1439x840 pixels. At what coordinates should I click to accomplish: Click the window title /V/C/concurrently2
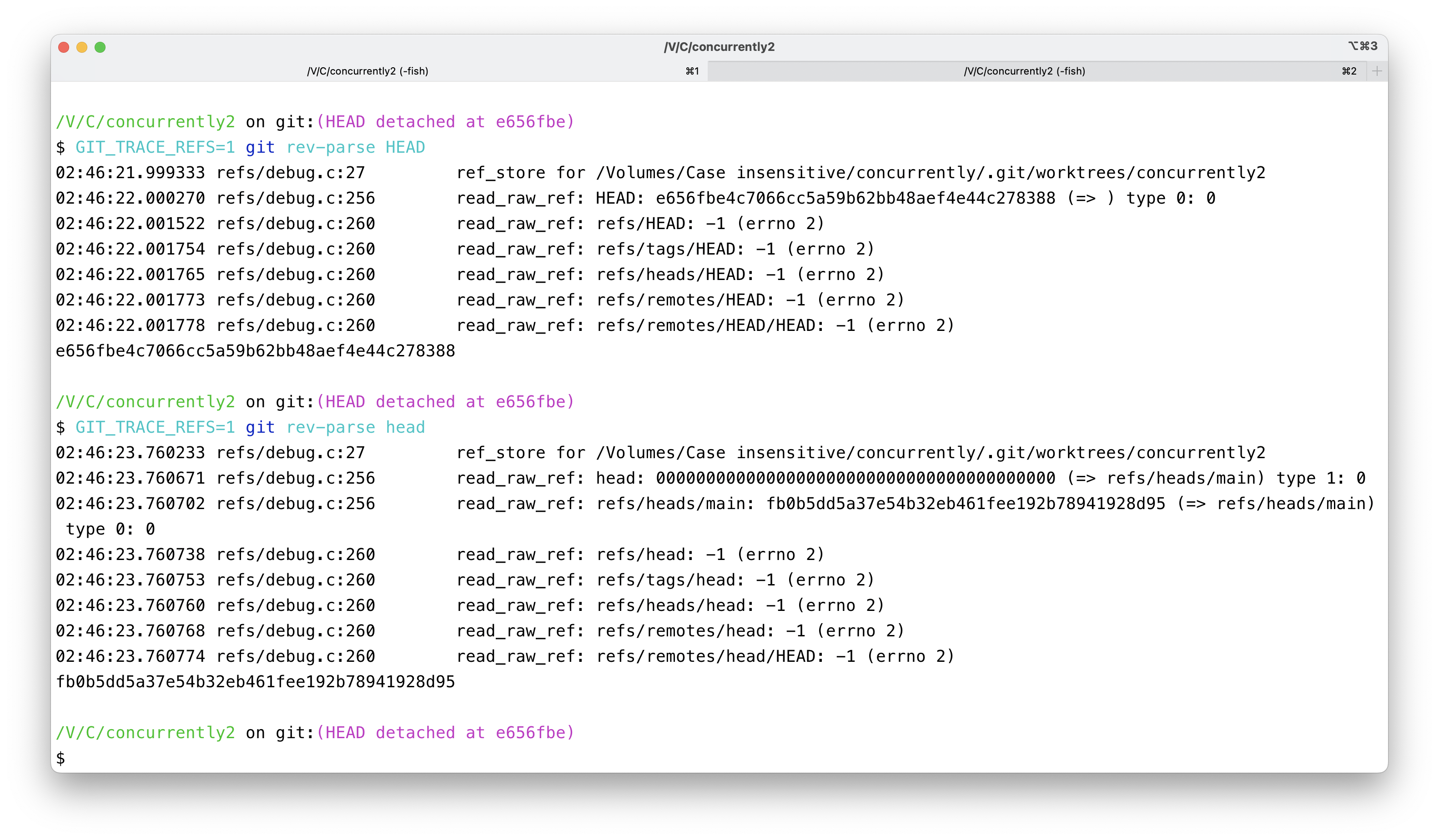coord(719,47)
